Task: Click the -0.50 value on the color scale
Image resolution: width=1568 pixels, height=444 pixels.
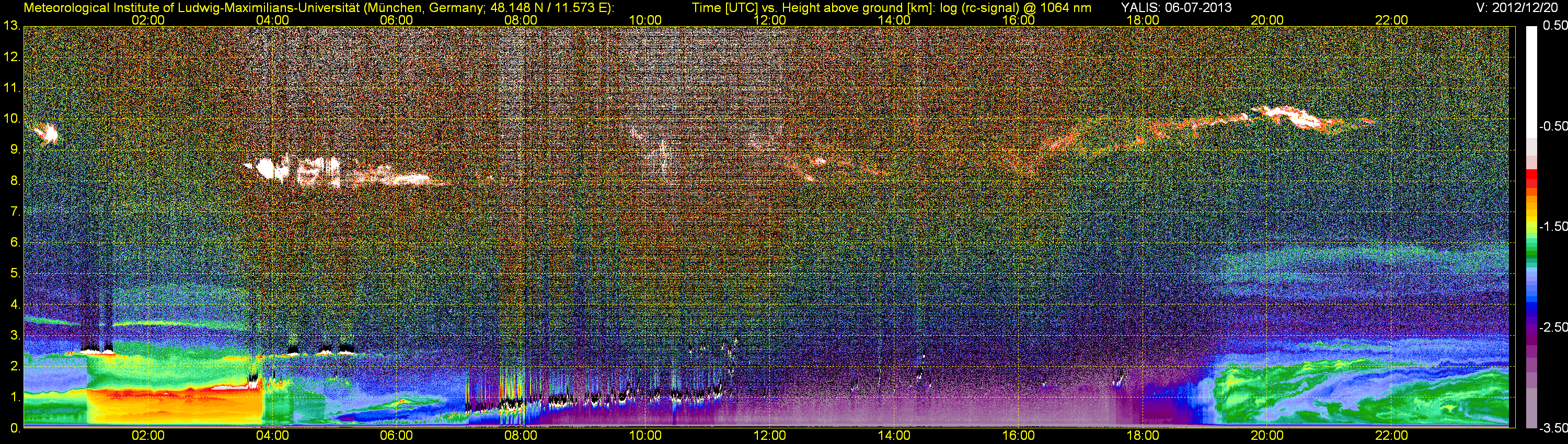Action: [1553, 126]
